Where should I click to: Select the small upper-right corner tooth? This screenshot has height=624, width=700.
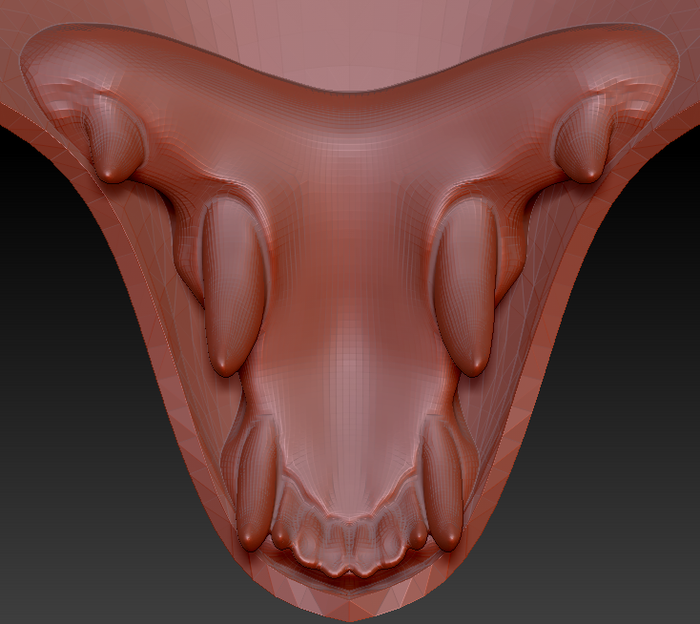[583, 139]
